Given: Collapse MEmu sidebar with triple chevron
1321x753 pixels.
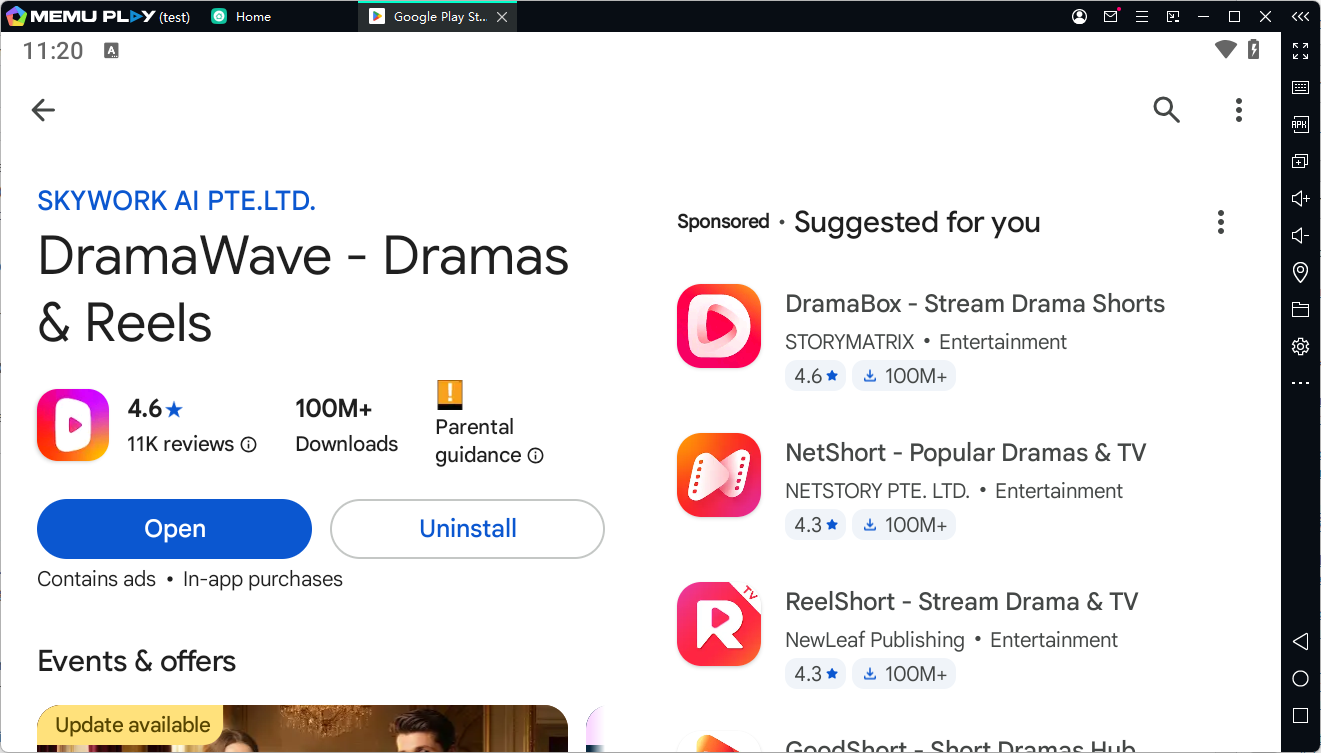Looking at the screenshot, I should tap(1300, 16).
